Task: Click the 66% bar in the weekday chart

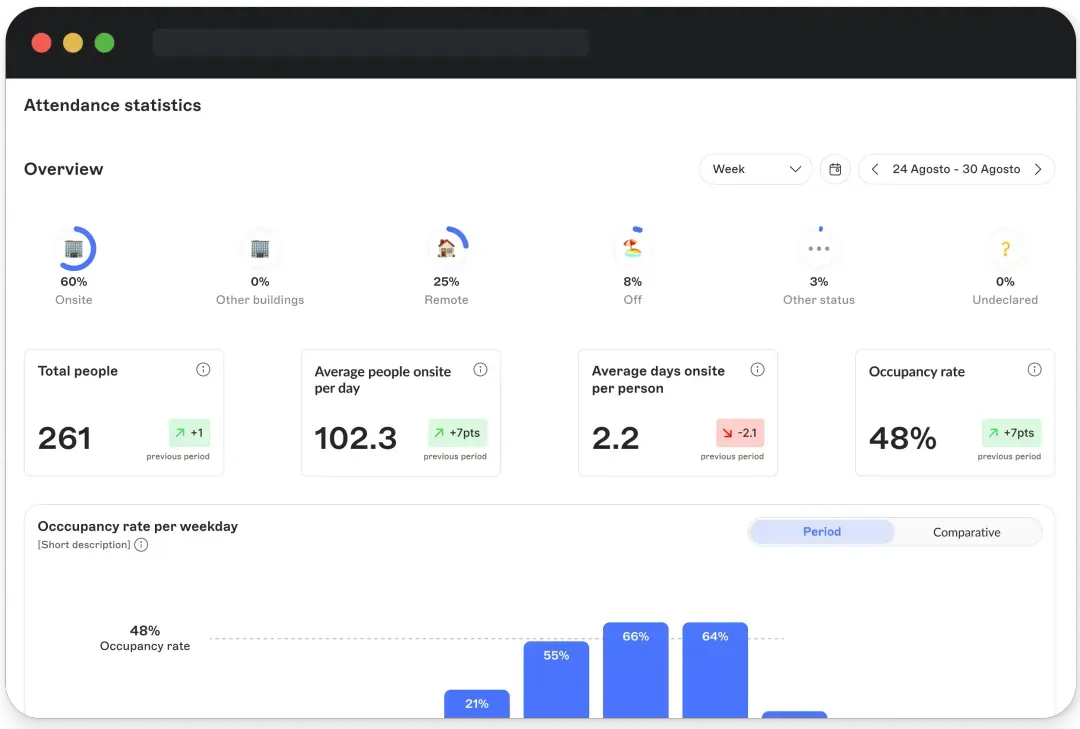Action: (635, 670)
